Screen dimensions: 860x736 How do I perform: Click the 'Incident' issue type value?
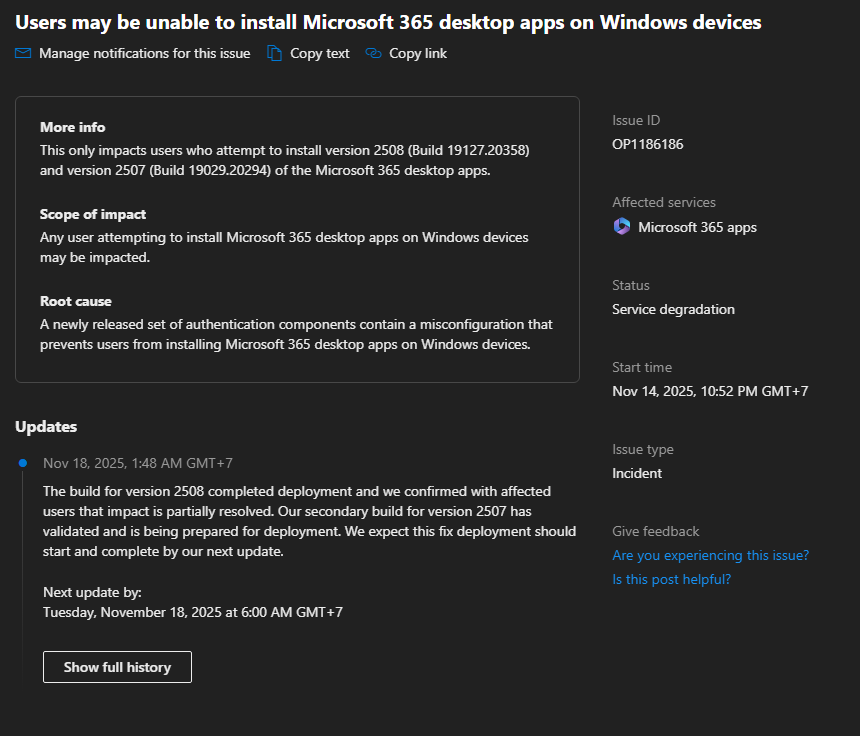[x=637, y=473]
